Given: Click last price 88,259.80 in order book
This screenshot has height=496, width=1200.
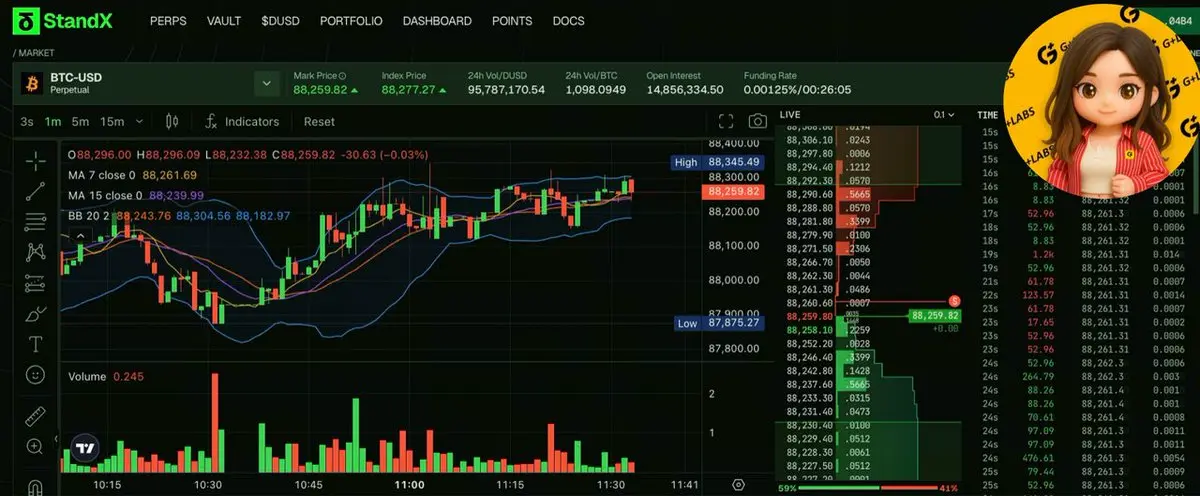Looking at the screenshot, I should [x=810, y=315].
